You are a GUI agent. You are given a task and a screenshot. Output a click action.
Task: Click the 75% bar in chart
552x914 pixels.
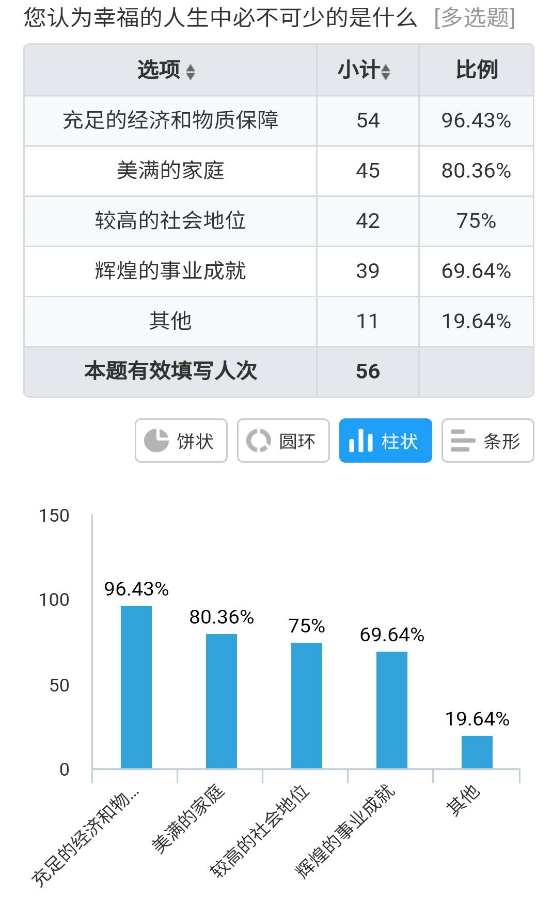pyautogui.click(x=307, y=706)
